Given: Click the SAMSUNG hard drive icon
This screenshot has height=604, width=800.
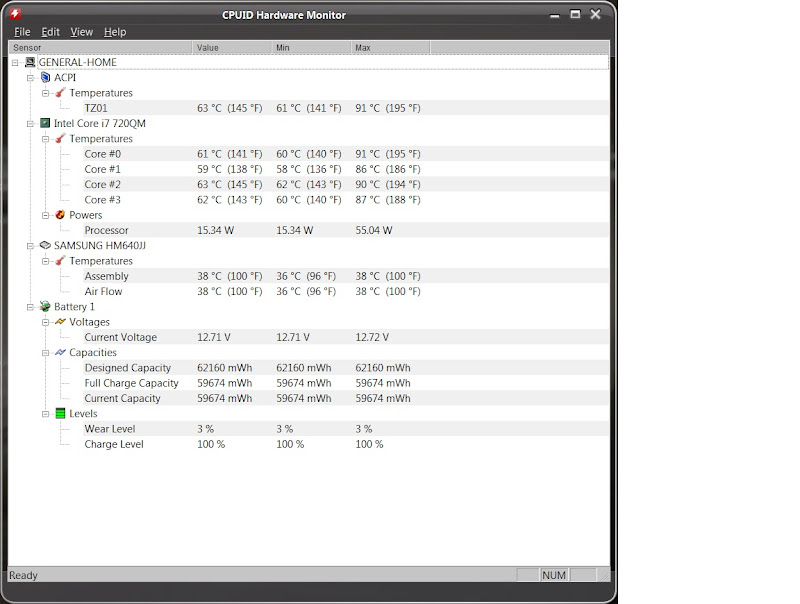Looking at the screenshot, I should coord(45,245).
